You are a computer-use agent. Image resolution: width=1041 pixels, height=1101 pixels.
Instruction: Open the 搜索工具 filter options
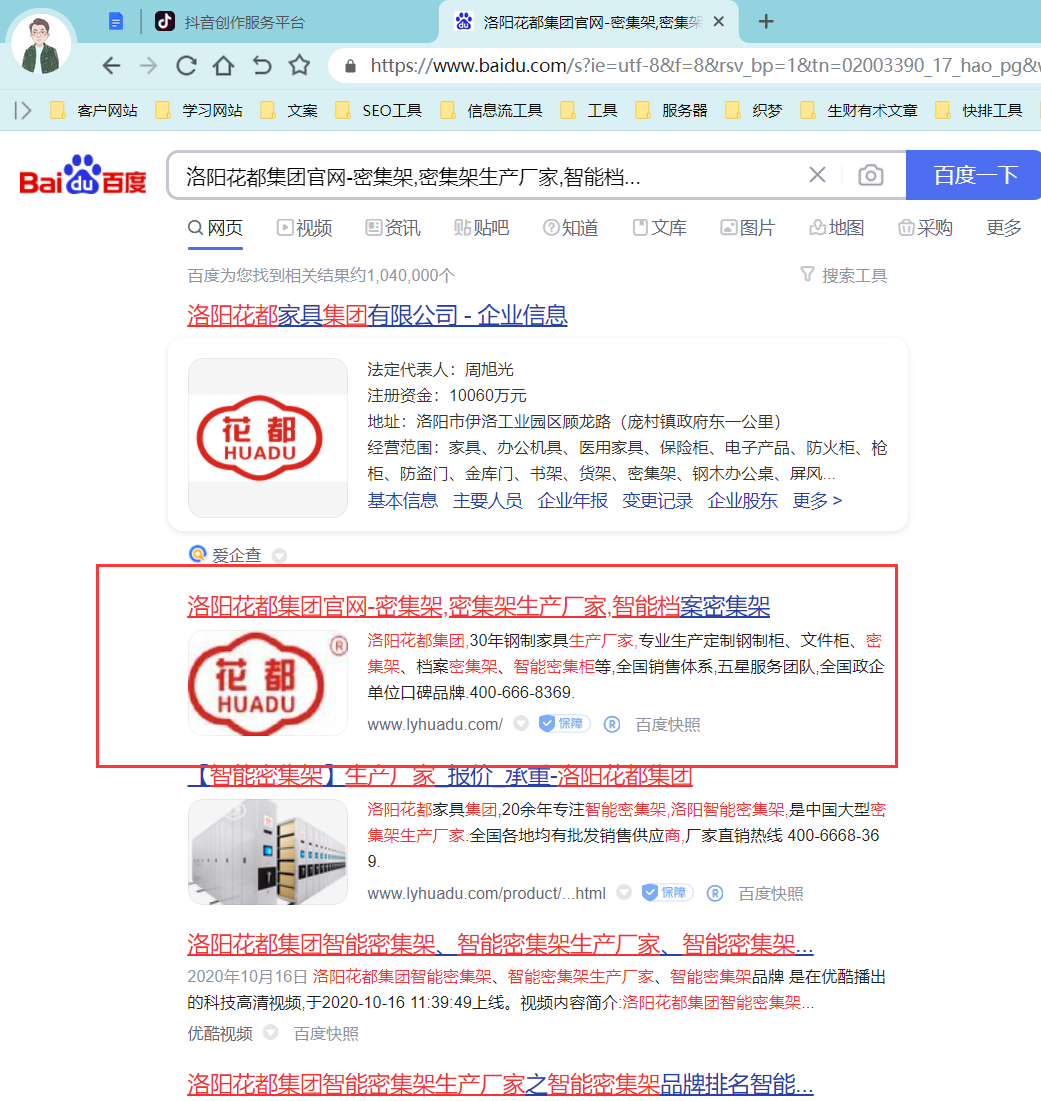click(853, 275)
